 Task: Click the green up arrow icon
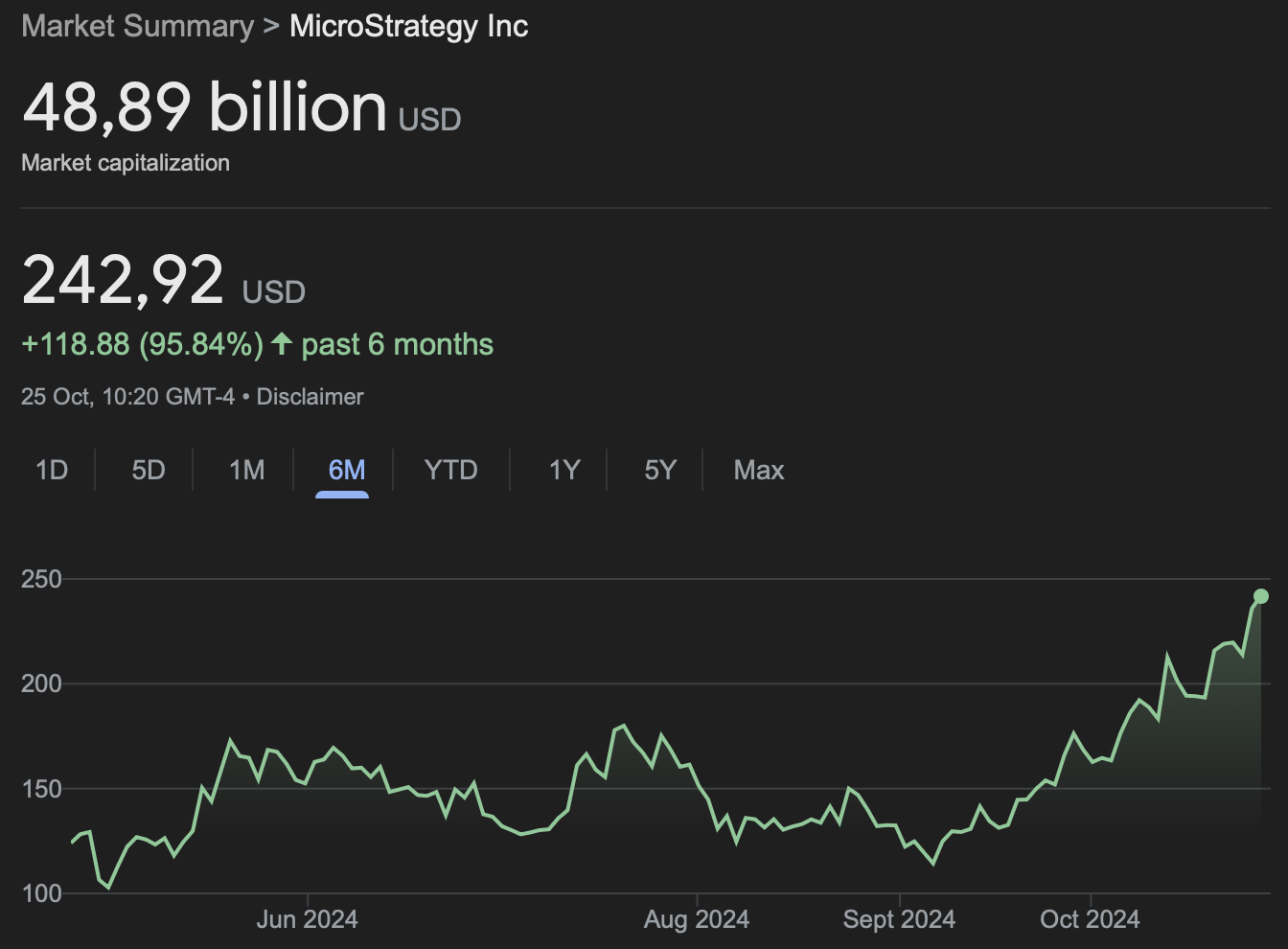[281, 343]
